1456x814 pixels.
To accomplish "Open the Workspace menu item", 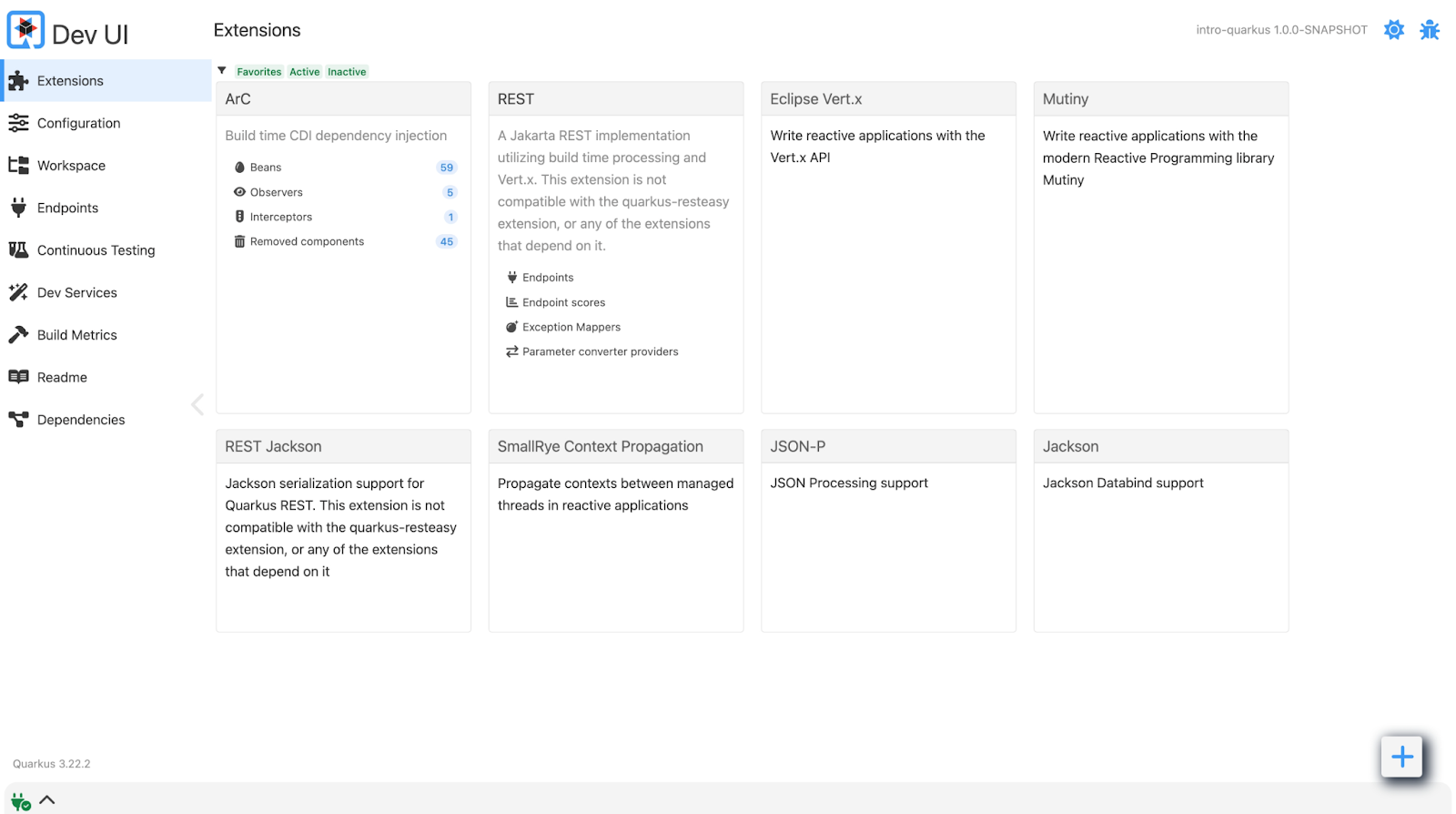I will coord(106,166).
